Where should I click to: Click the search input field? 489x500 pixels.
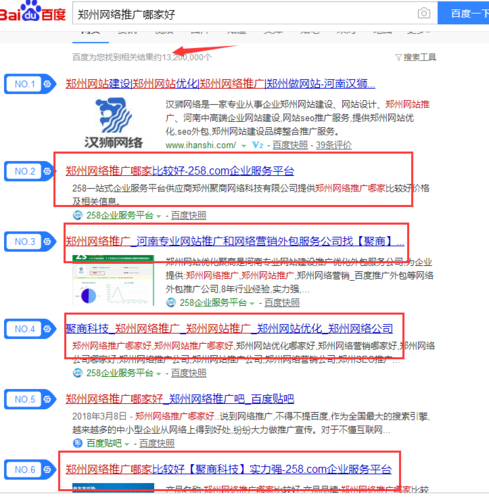click(245, 14)
